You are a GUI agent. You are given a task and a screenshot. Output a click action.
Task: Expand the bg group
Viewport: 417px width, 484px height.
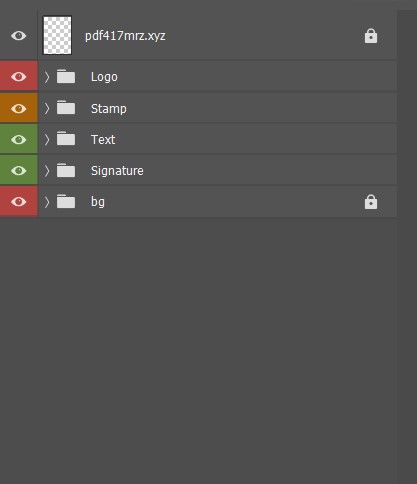(47, 202)
